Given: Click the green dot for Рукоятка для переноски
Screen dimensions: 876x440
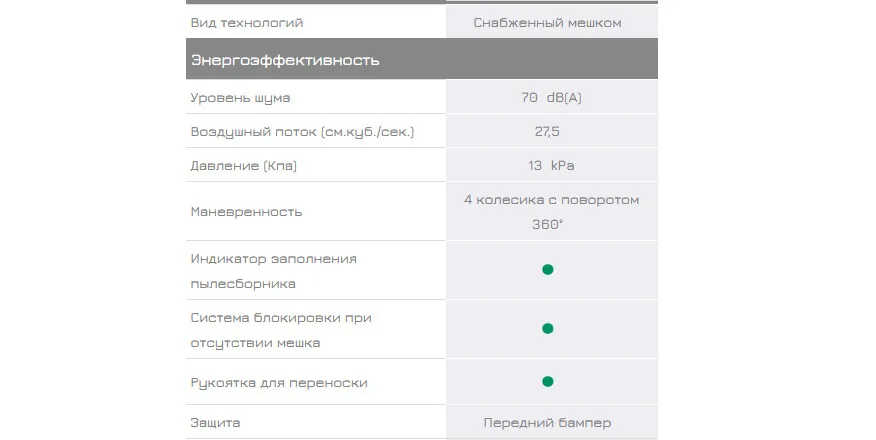Looking at the screenshot, I should (548, 381).
